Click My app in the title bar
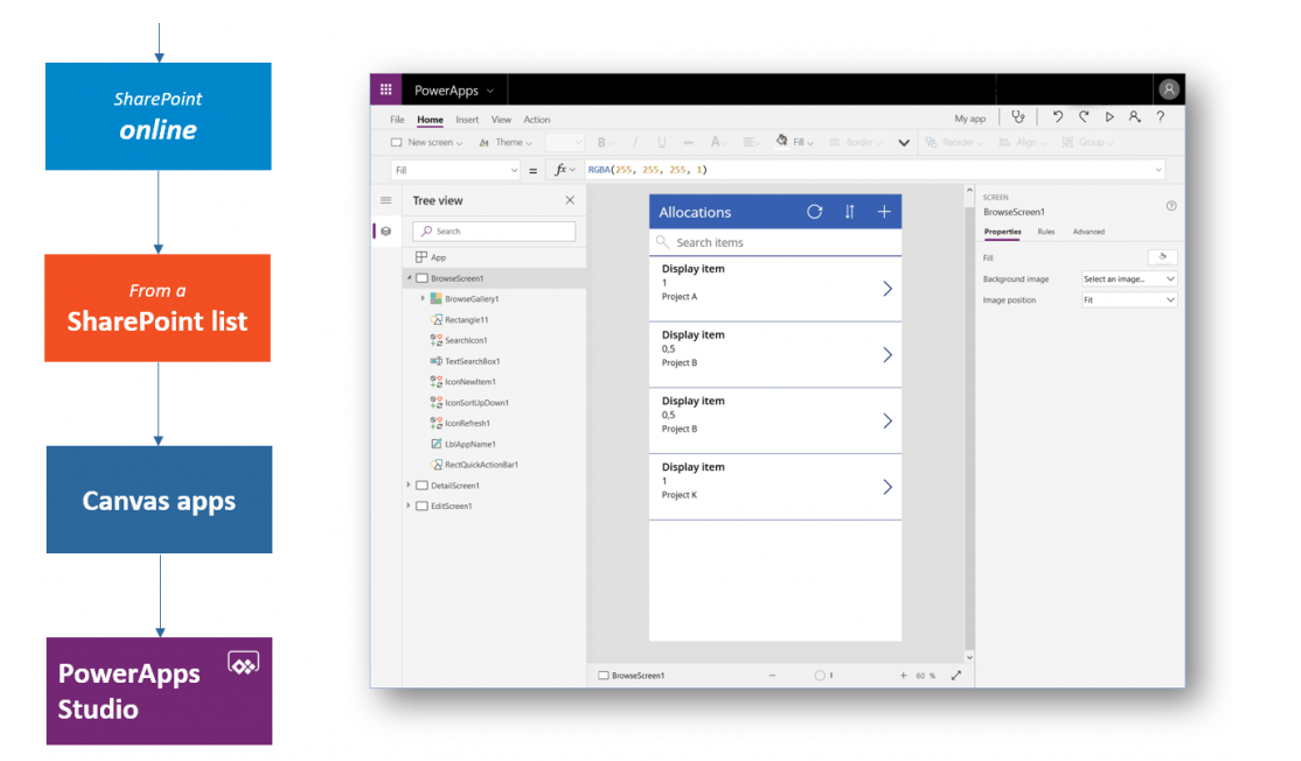1301x761 pixels. 969,119
